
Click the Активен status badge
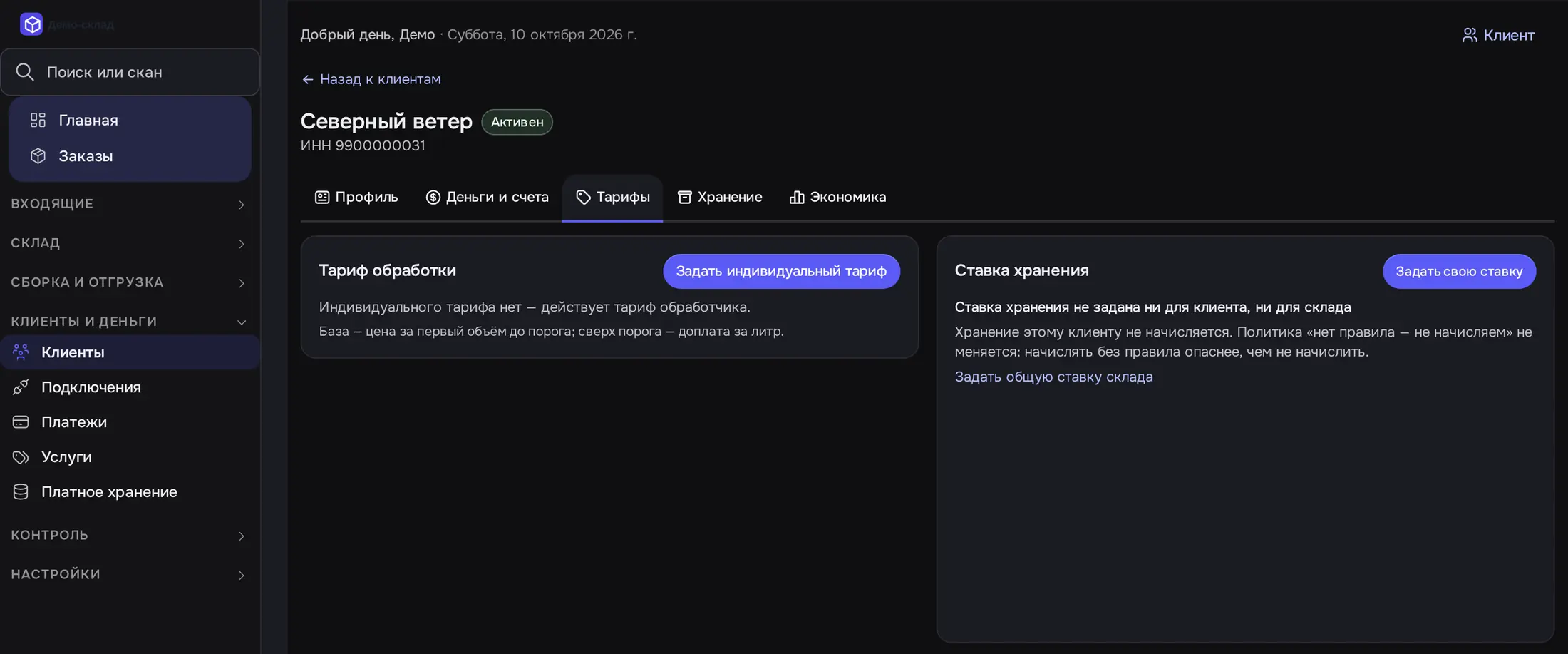[x=517, y=122]
